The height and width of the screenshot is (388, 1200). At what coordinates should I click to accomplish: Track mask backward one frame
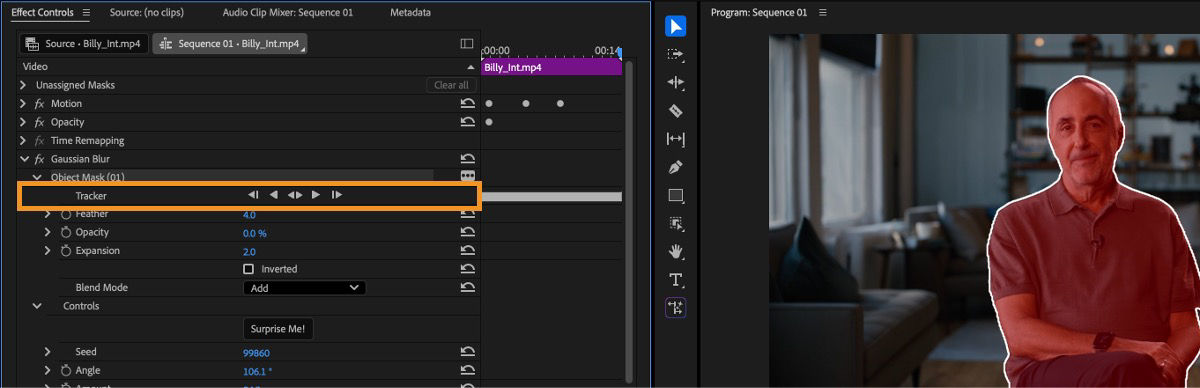tap(254, 195)
